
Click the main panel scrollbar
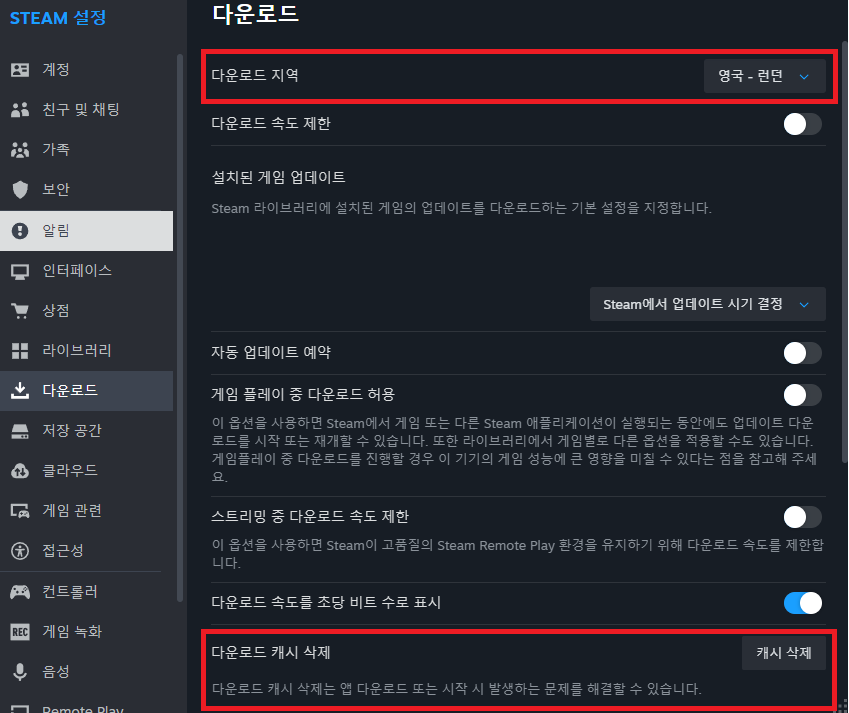845,252
